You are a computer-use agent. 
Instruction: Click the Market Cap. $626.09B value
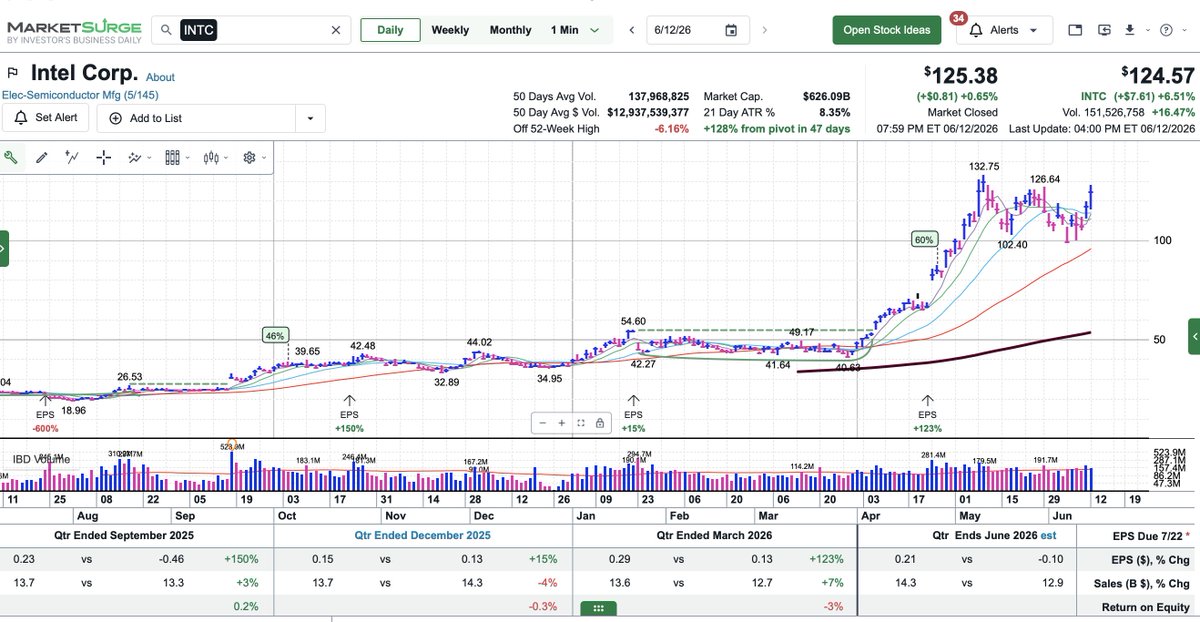(825, 96)
